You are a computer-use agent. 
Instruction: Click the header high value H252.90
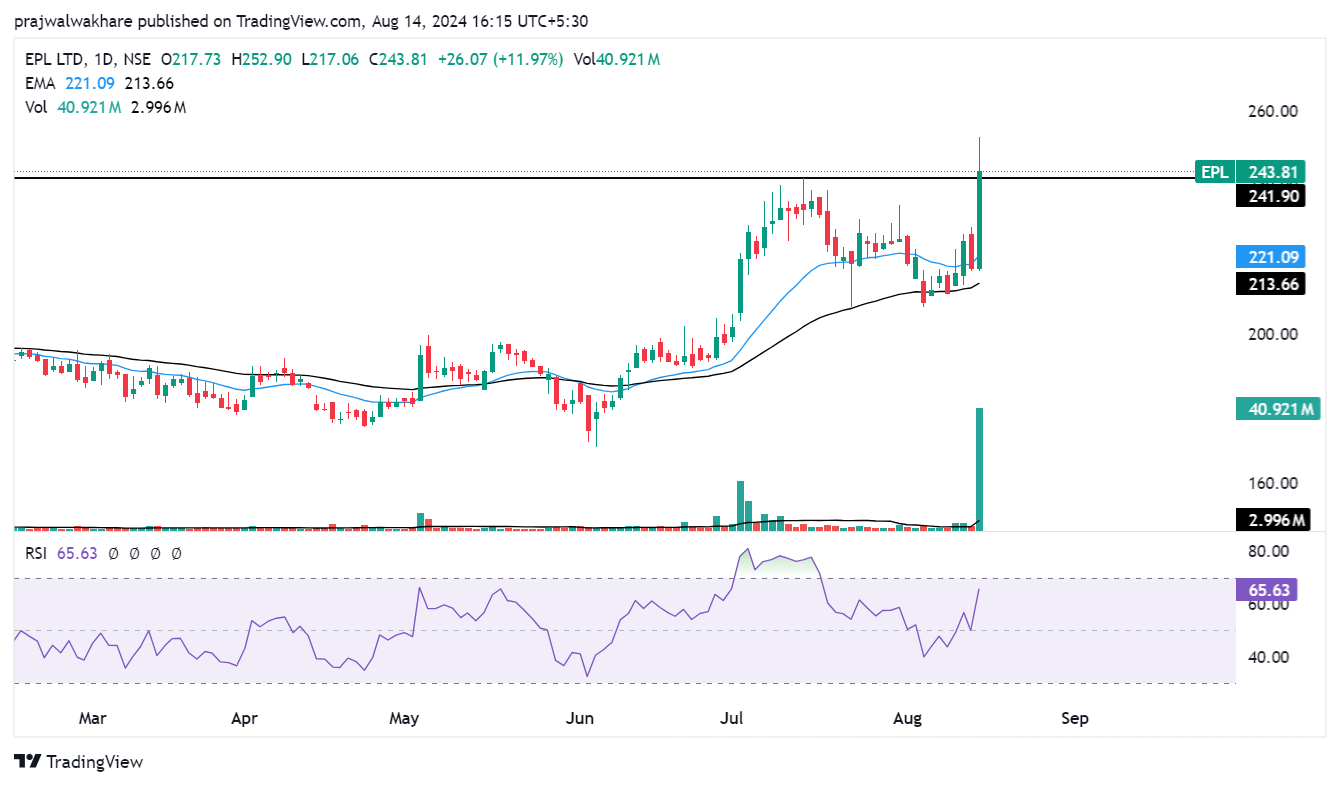tap(261, 60)
